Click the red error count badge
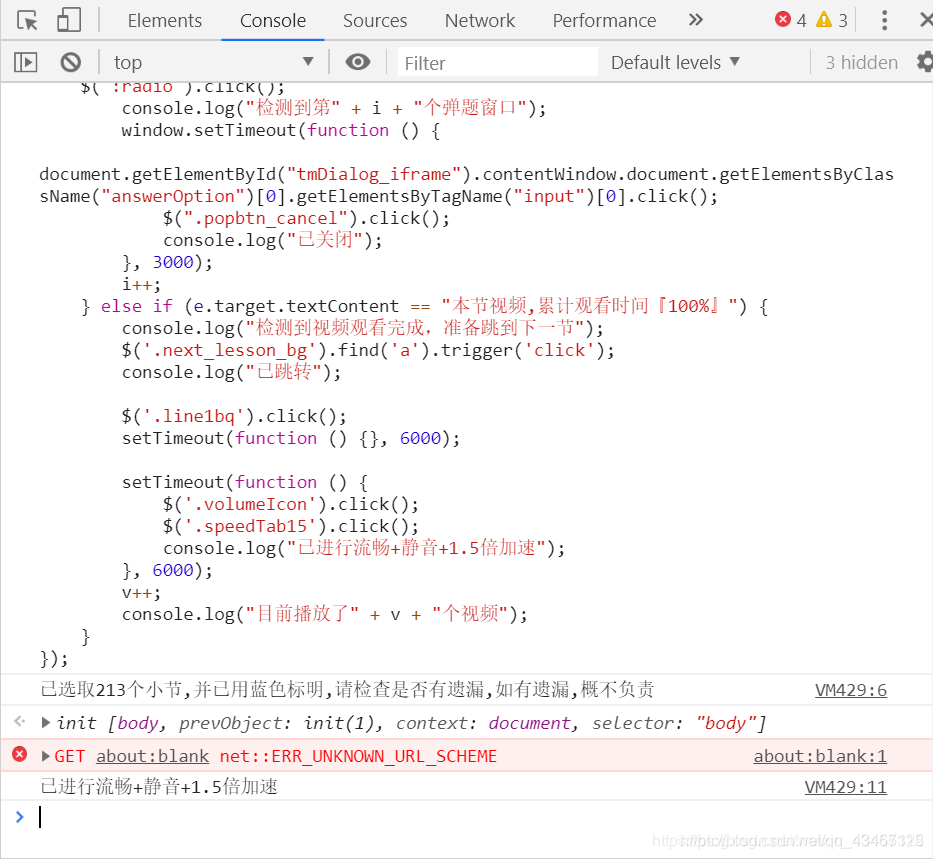Image resolution: width=933 pixels, height=859 pixels. coord(790,20)
